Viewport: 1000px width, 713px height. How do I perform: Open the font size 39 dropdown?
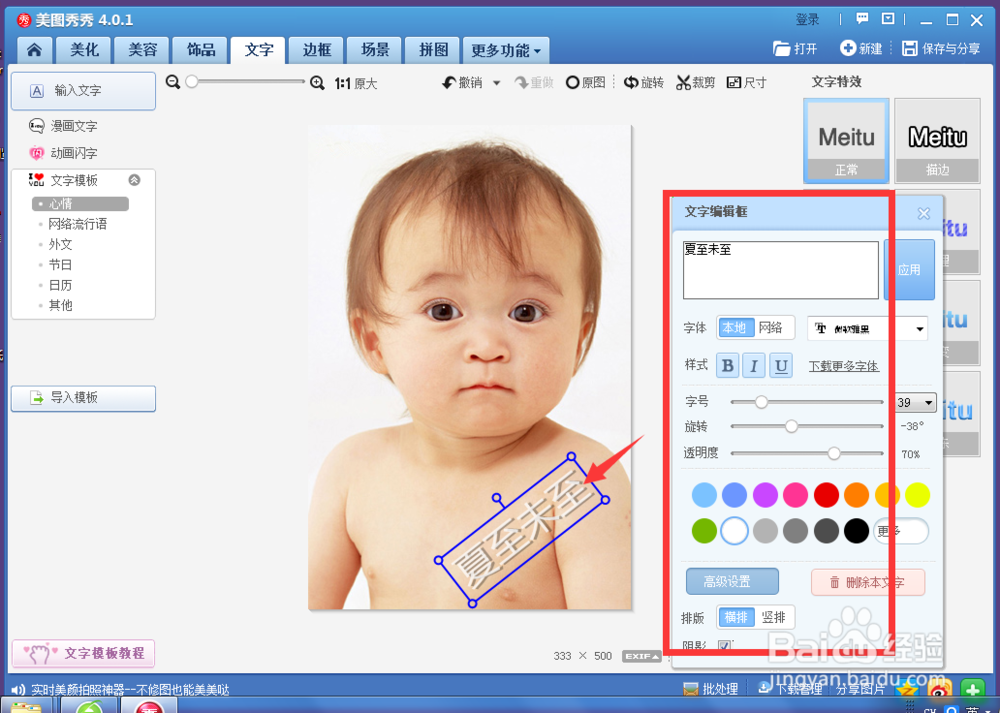[x=915, y=402]
